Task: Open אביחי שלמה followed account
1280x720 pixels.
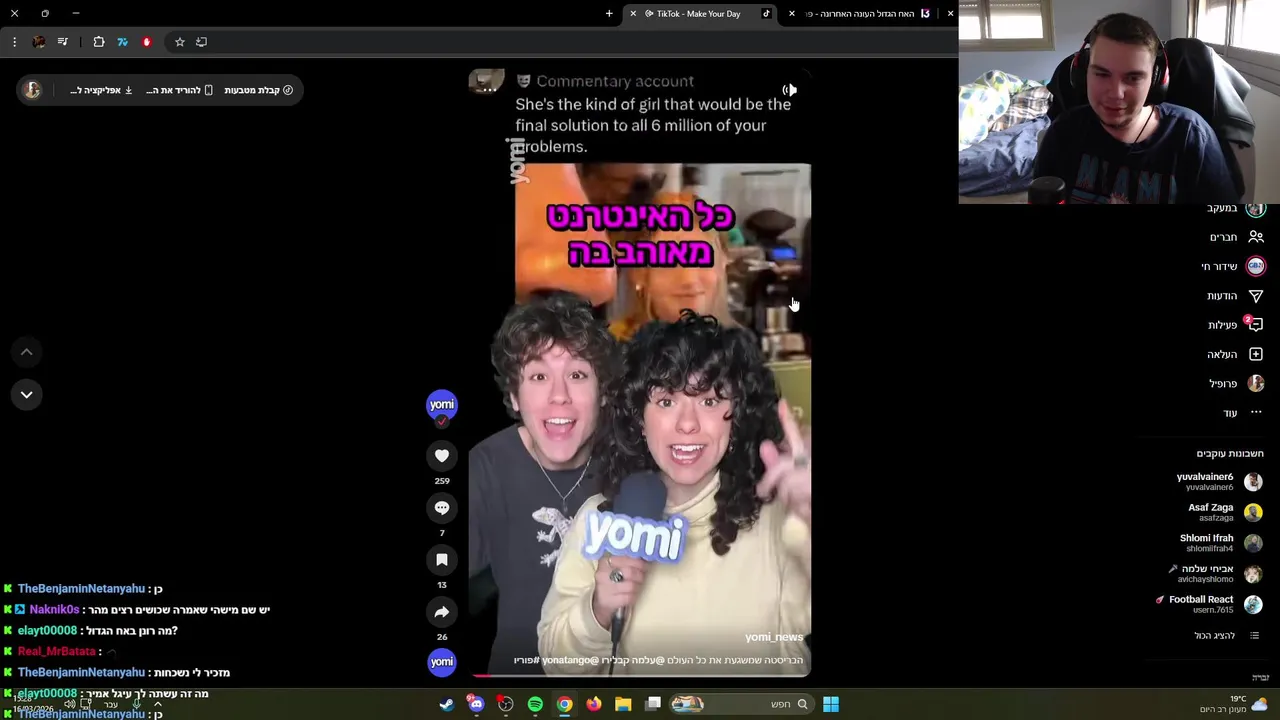Action: 1215,573
